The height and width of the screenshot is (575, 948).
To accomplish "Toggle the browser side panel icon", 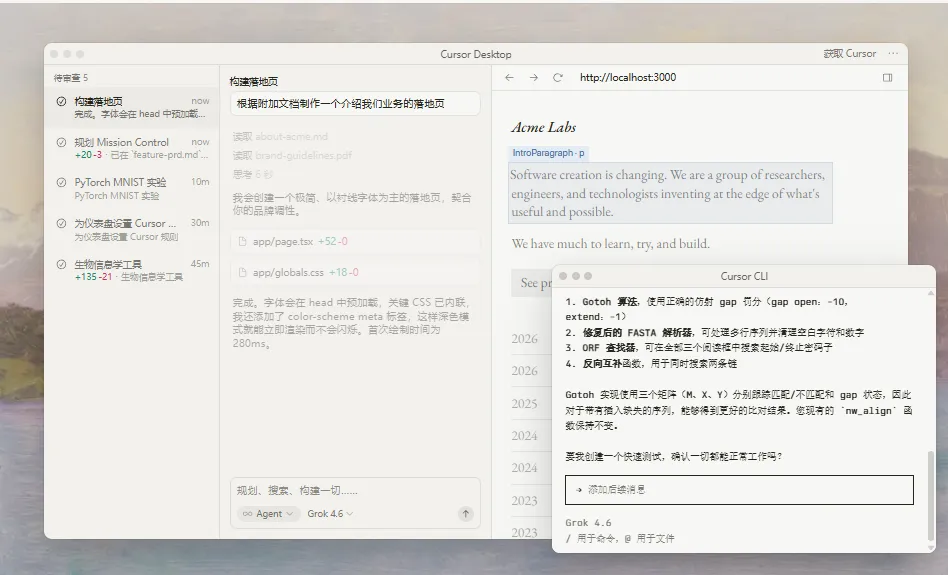I will point(887,77).
